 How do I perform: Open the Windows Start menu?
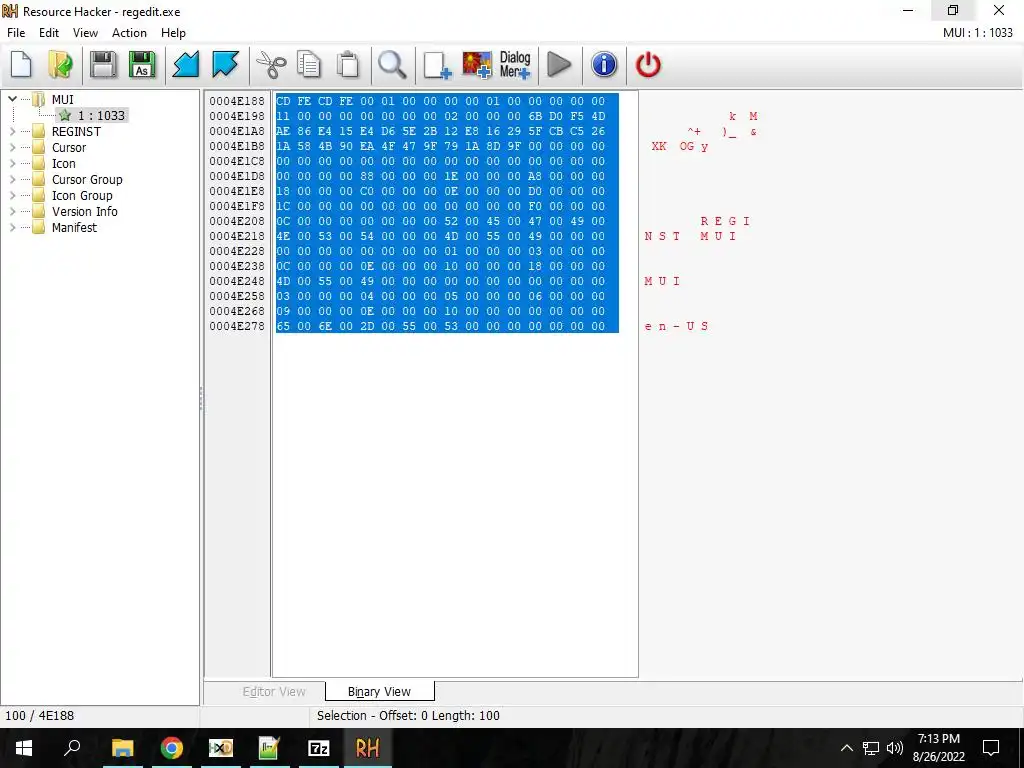click(24, 748)
